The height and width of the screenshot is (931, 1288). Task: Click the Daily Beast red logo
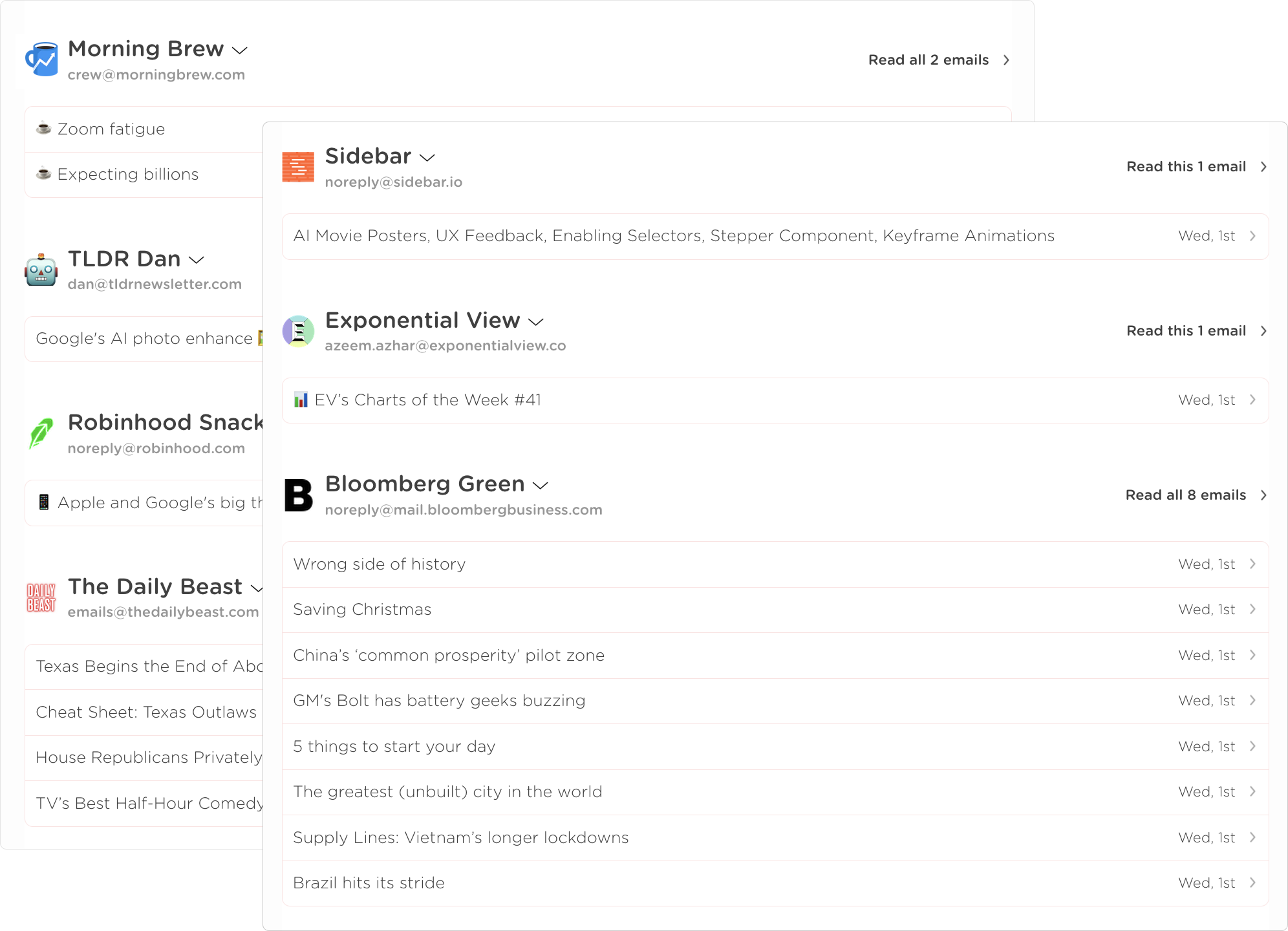tap(41, 597)
